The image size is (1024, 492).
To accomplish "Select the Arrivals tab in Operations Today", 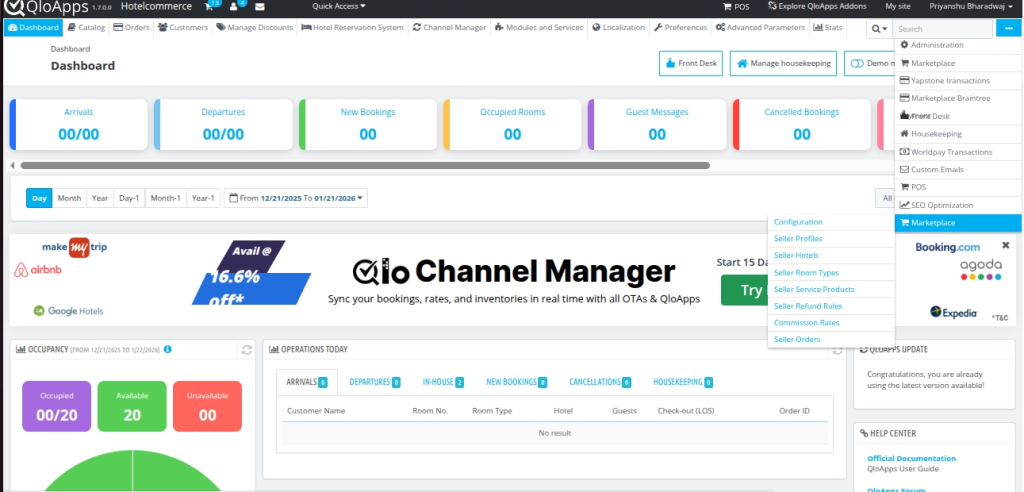I will click(x=307, y=382).
